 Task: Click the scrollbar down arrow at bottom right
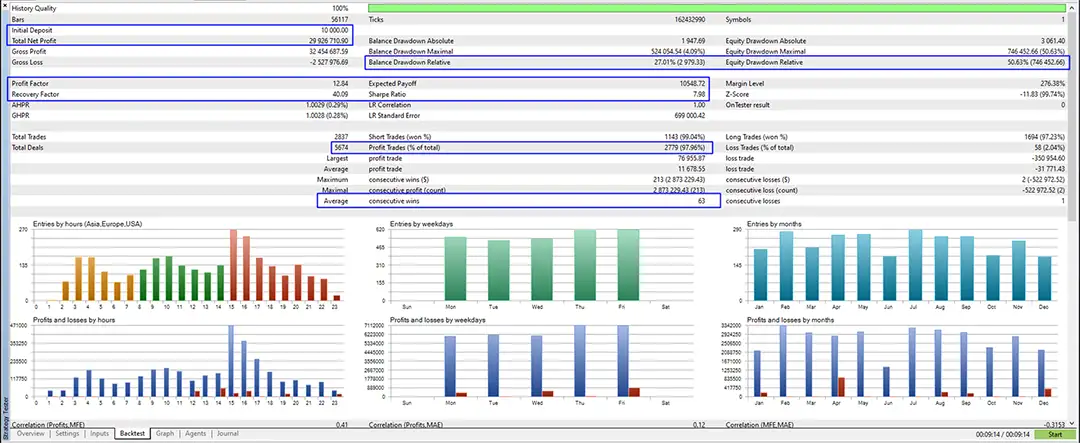coord(1074,422)
